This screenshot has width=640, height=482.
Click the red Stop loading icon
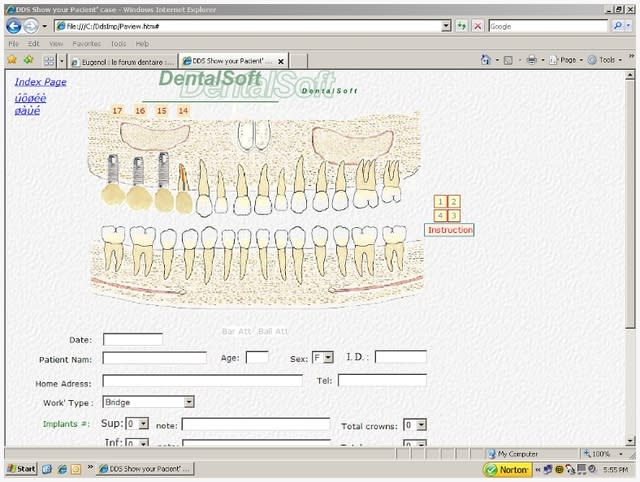[478, 26]
